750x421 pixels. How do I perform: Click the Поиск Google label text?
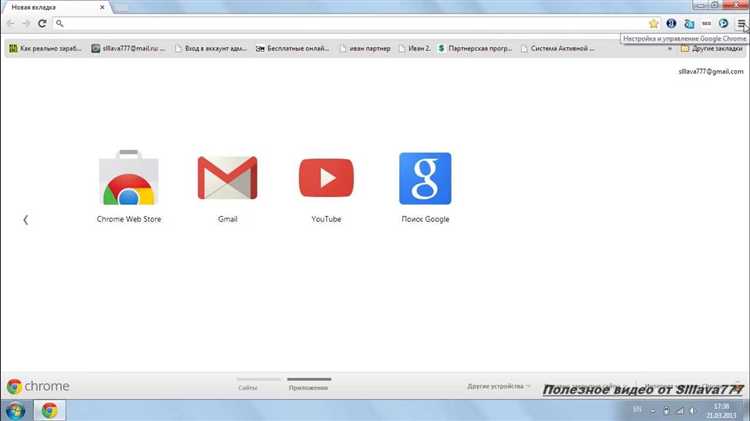coord(425,219)
